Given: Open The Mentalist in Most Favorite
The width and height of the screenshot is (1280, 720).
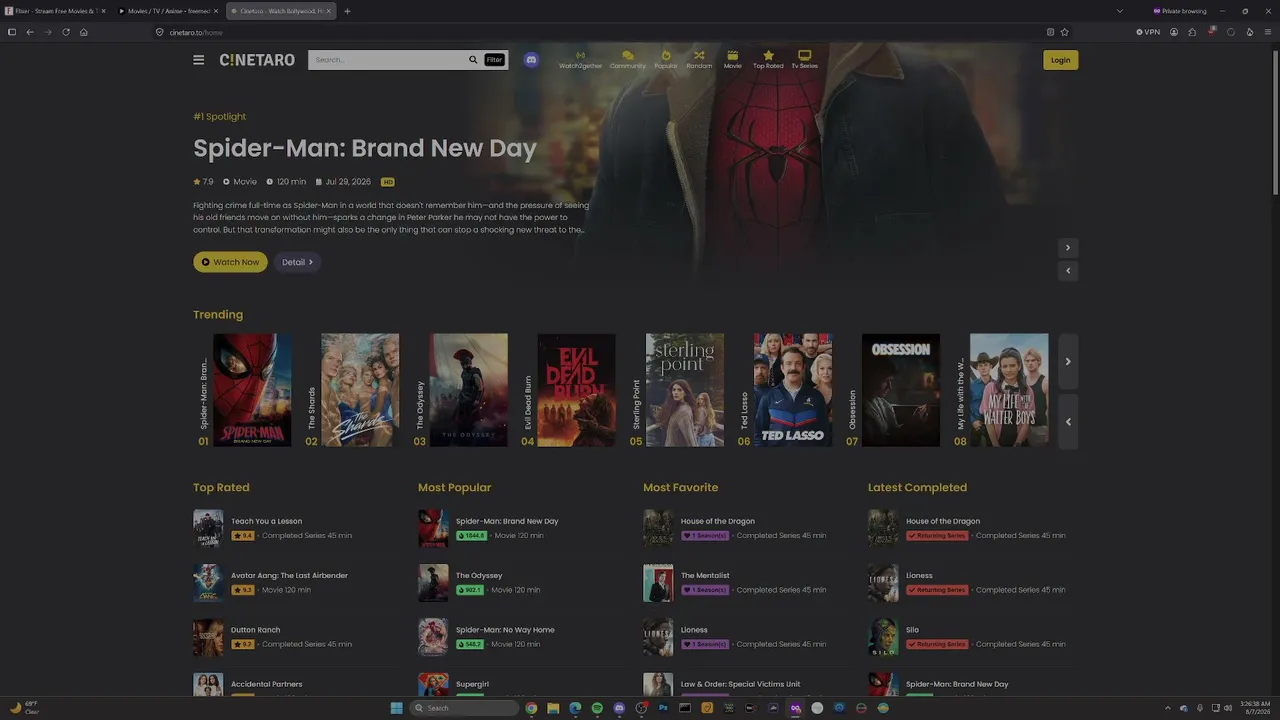Looking at the screenshot, I should (705, 575).
